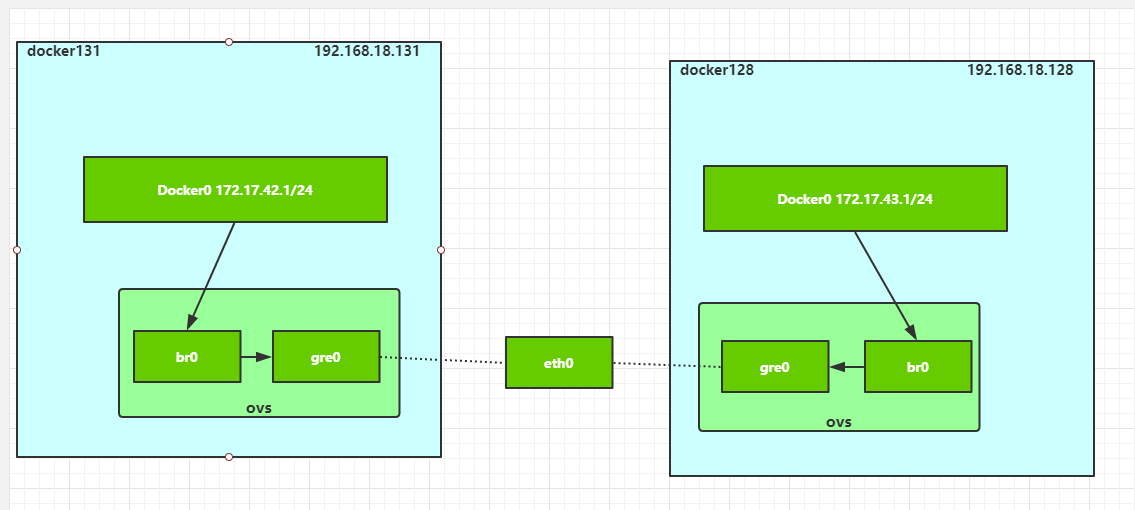Click the br0 node inside docker131
This screenshot has width=1135, height=510.
(187, 356)
